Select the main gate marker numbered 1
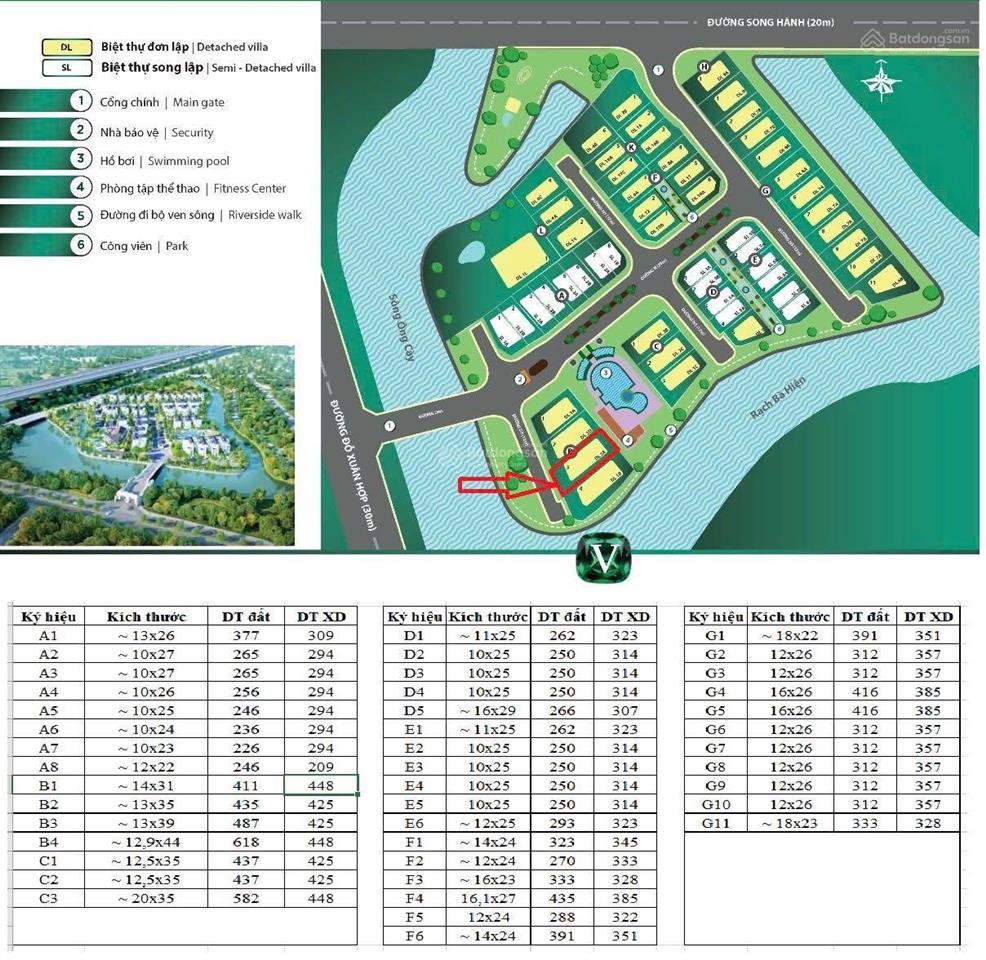This screenshot has width=986, height=960. click(x=389, y=425)
